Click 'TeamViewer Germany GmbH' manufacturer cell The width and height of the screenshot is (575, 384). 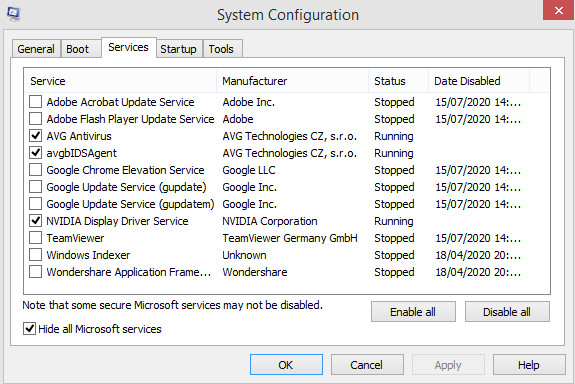click(x=290, y=238)
